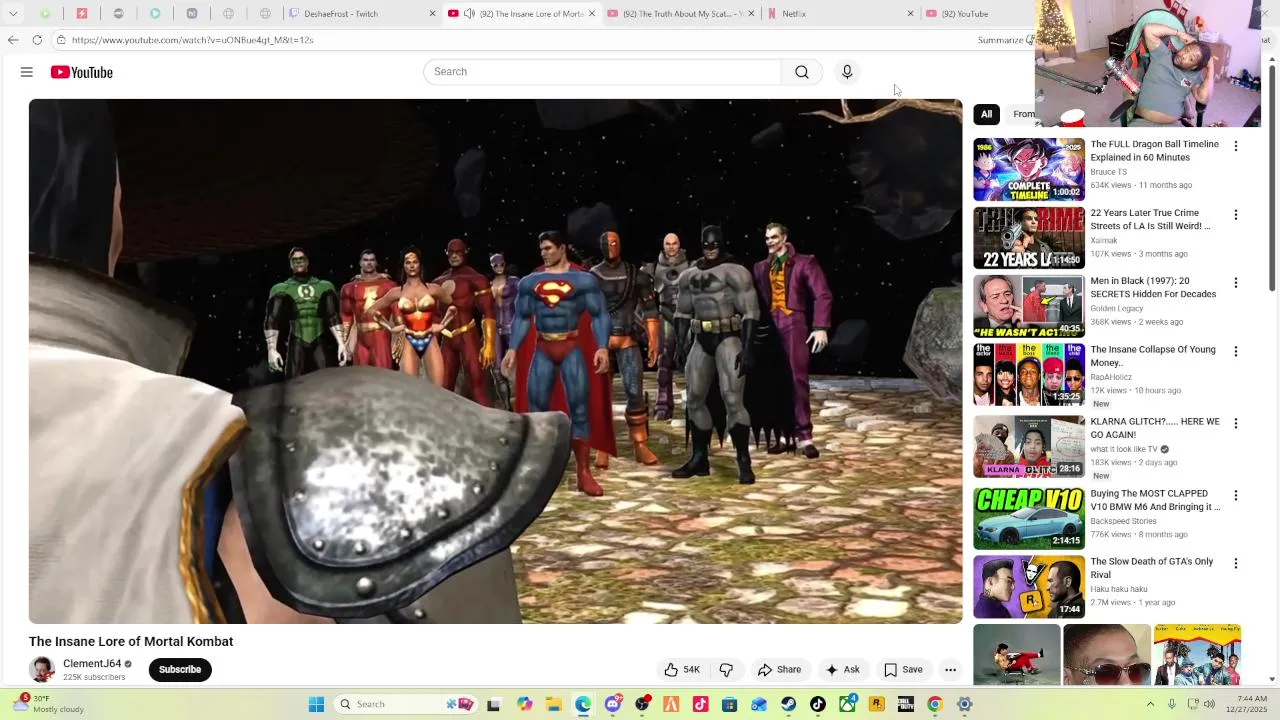The height and width of the screenshot is (720, 1280).
Task: Click the YouTube logo to go home
Action: [82, 72]
